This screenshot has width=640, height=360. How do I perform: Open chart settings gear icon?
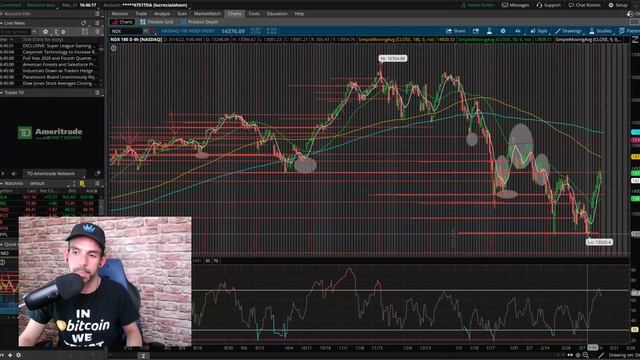tap(503, 31)
